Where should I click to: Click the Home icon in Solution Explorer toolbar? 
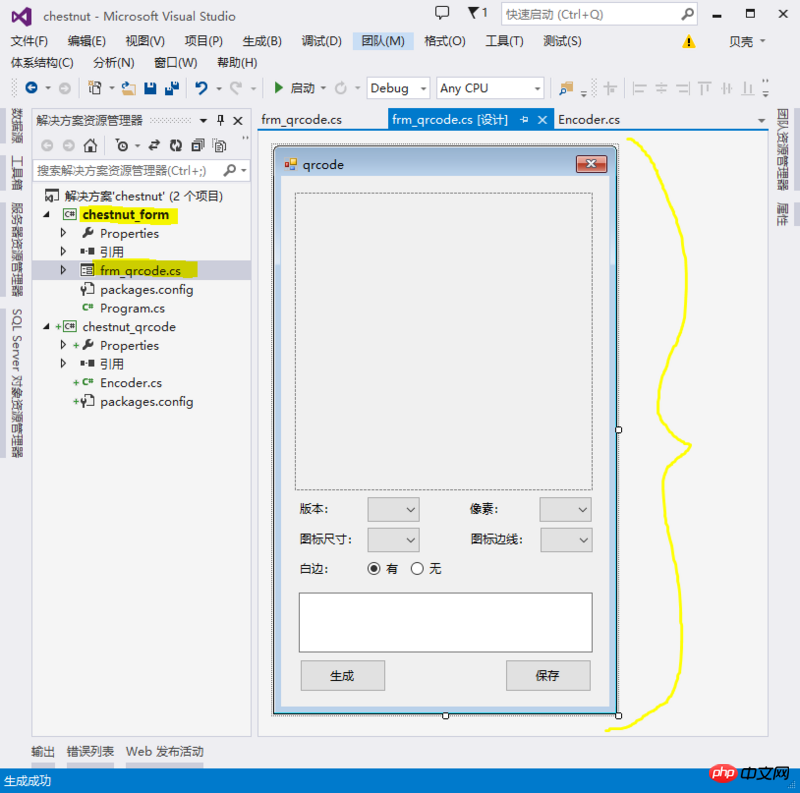click(x=90, y=145)
